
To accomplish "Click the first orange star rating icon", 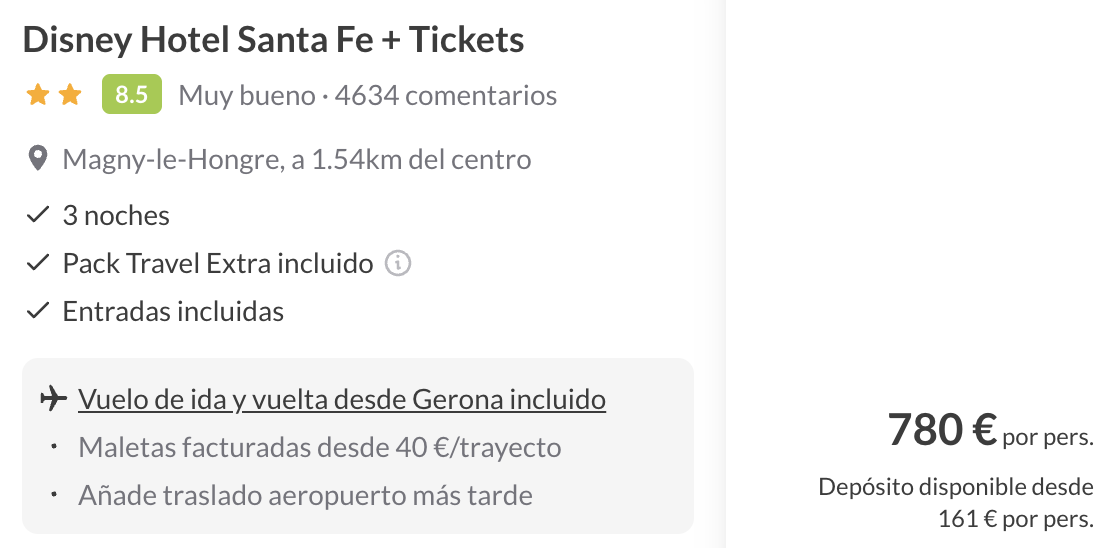I will pyautogui.click(x=37, y=95).
